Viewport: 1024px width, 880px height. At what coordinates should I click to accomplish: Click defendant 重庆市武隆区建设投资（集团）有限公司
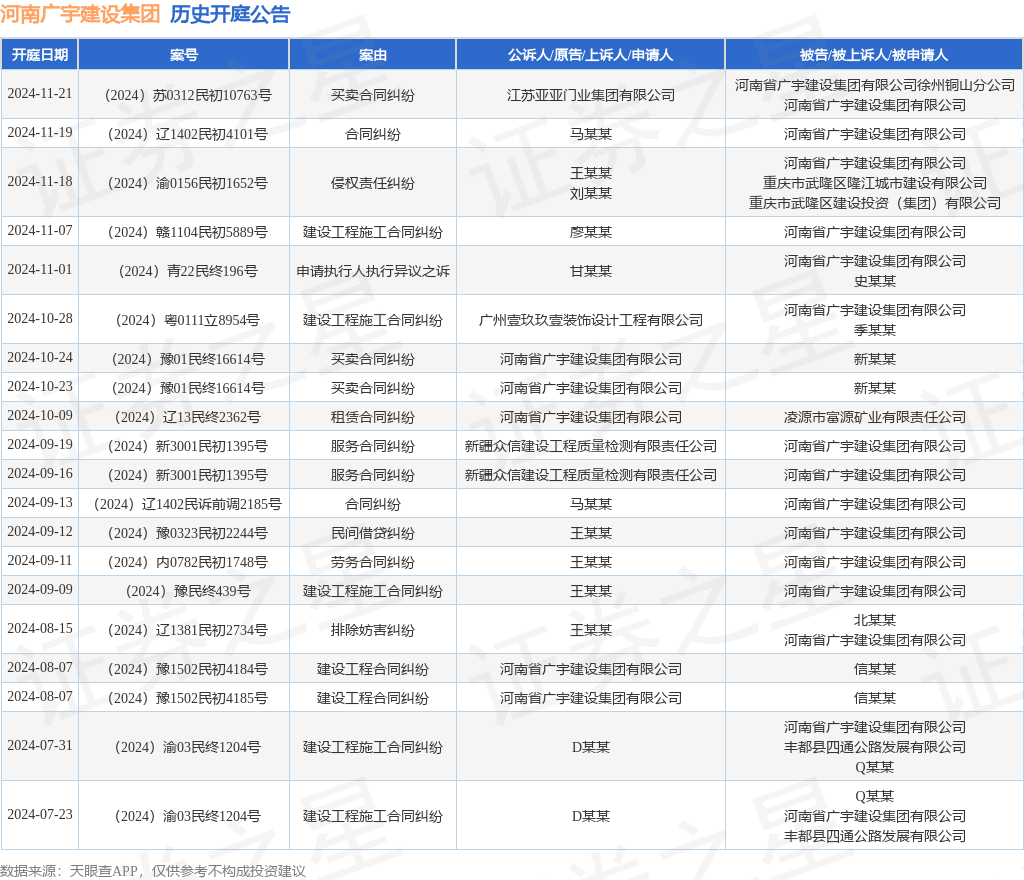[874, 203]
